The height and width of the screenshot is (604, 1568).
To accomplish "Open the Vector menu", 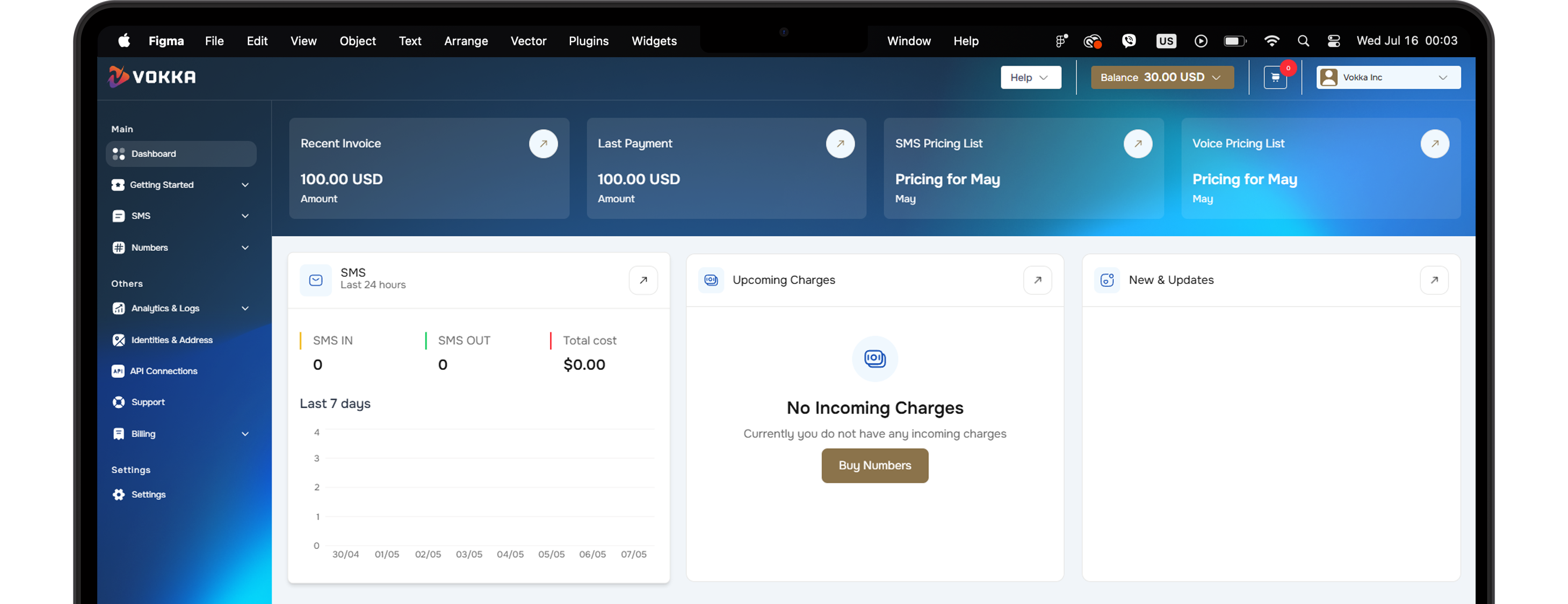I will point(528,41).
